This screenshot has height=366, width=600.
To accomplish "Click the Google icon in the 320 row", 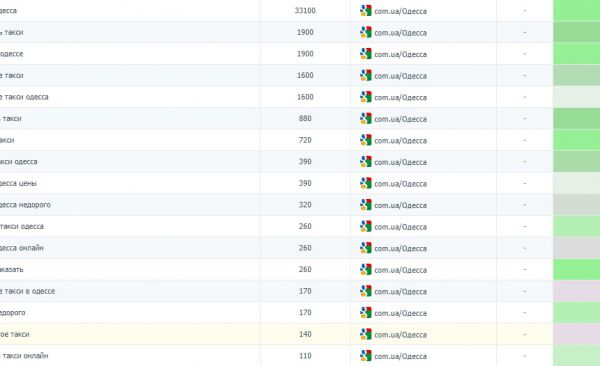I will coord(366,205).
